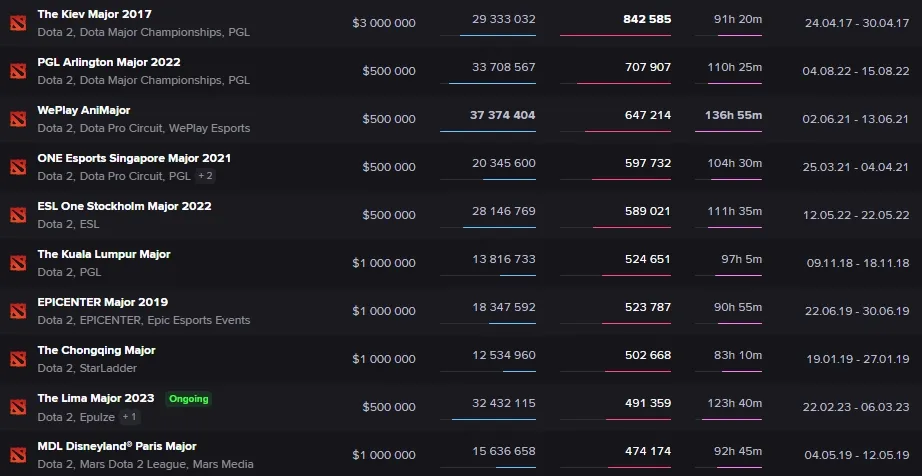
Task: Click the Chongqing Major subtitle 'Dota 2, StarLadder'
Action: coord(87,368)
